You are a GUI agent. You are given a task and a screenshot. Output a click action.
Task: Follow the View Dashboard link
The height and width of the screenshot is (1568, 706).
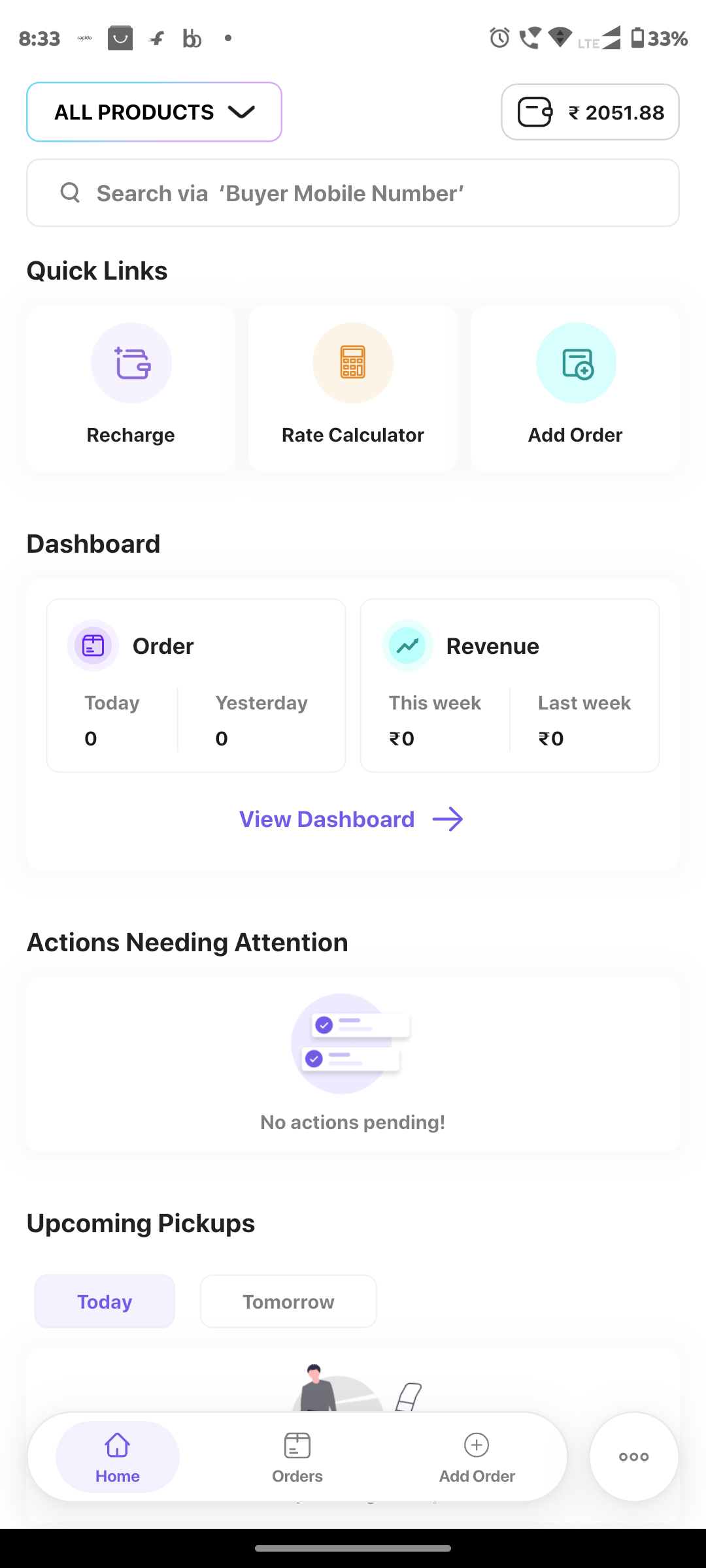tap(327, 819)
